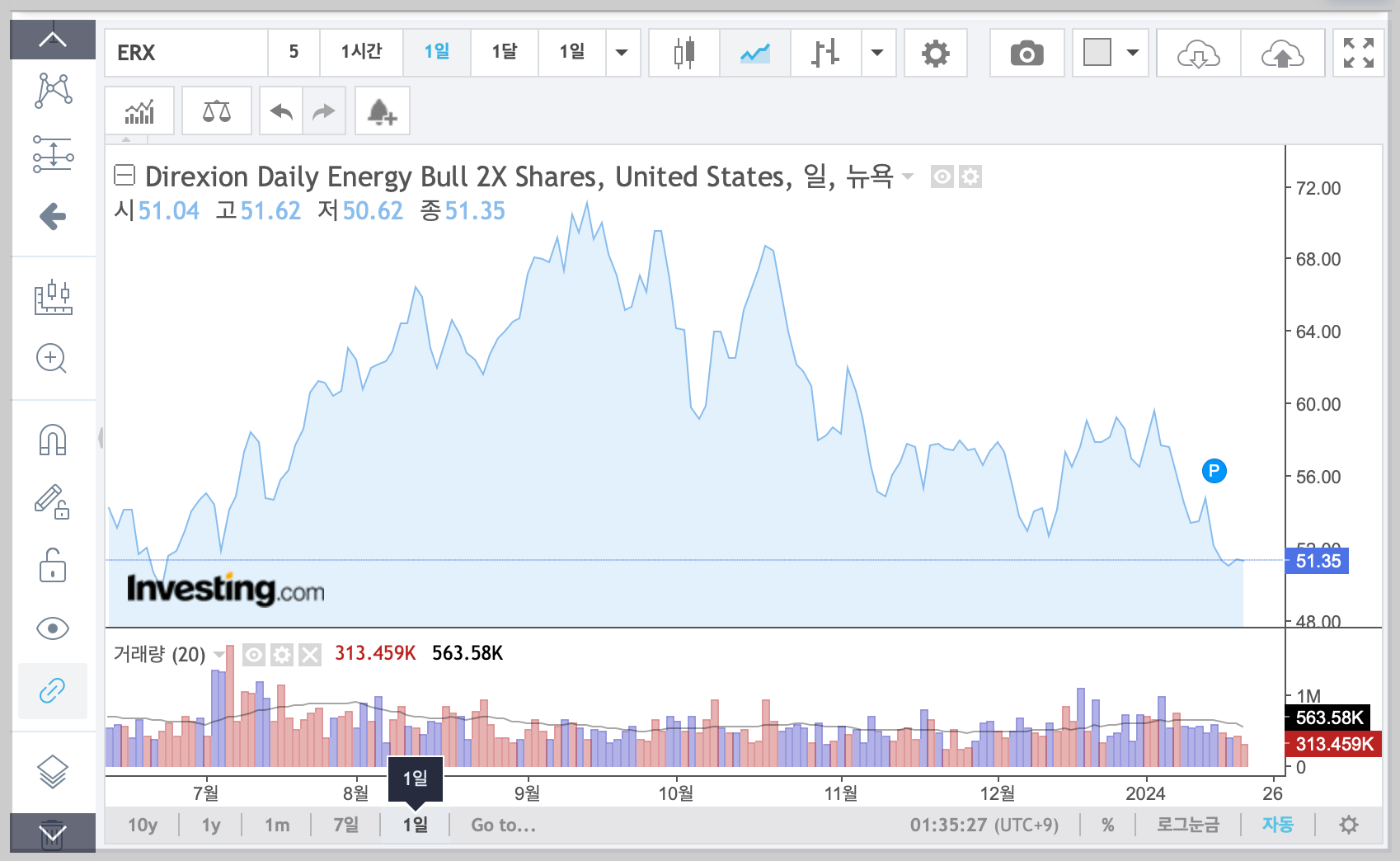Select the 1달 interval

click(505, 53)
